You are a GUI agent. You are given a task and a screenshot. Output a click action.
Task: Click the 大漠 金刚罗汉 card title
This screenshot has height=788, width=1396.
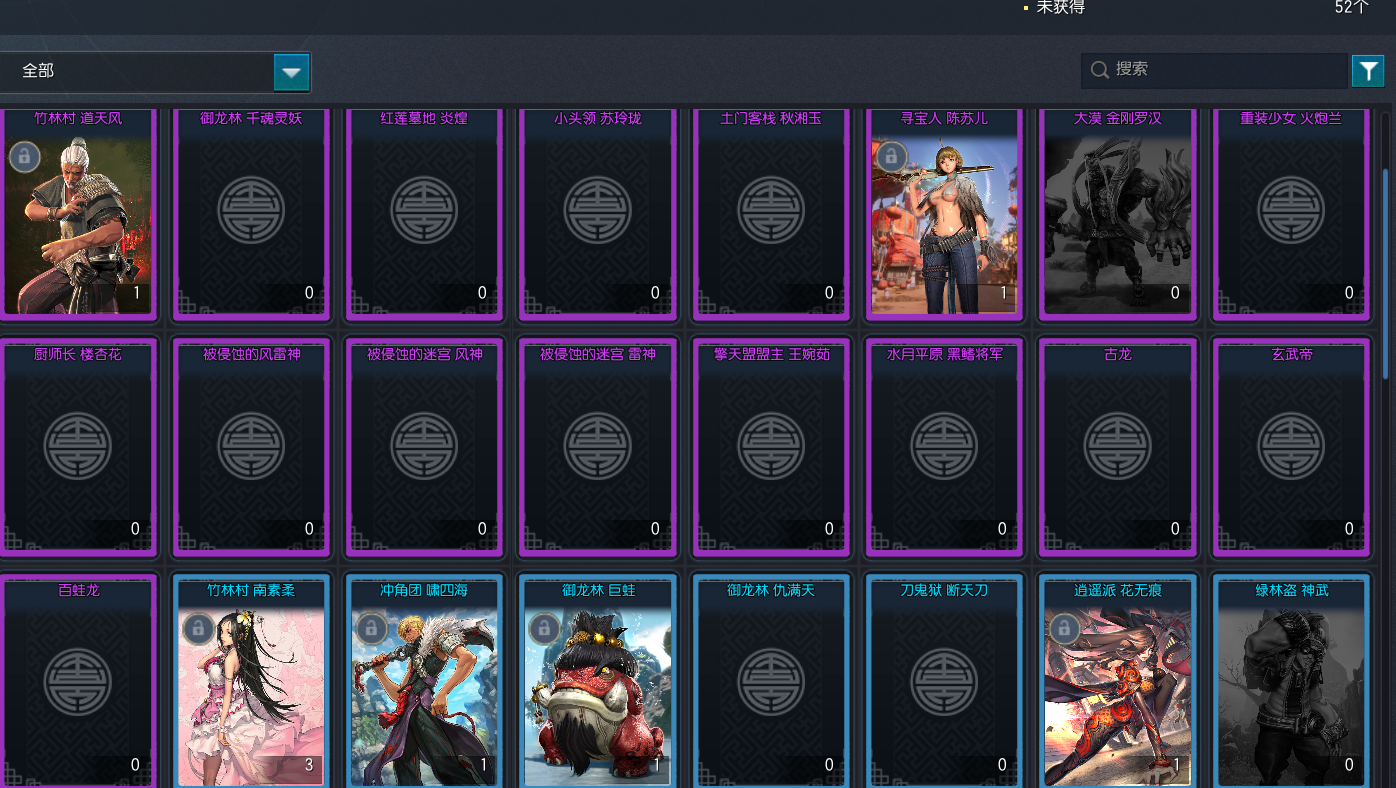coord(1118,118)
